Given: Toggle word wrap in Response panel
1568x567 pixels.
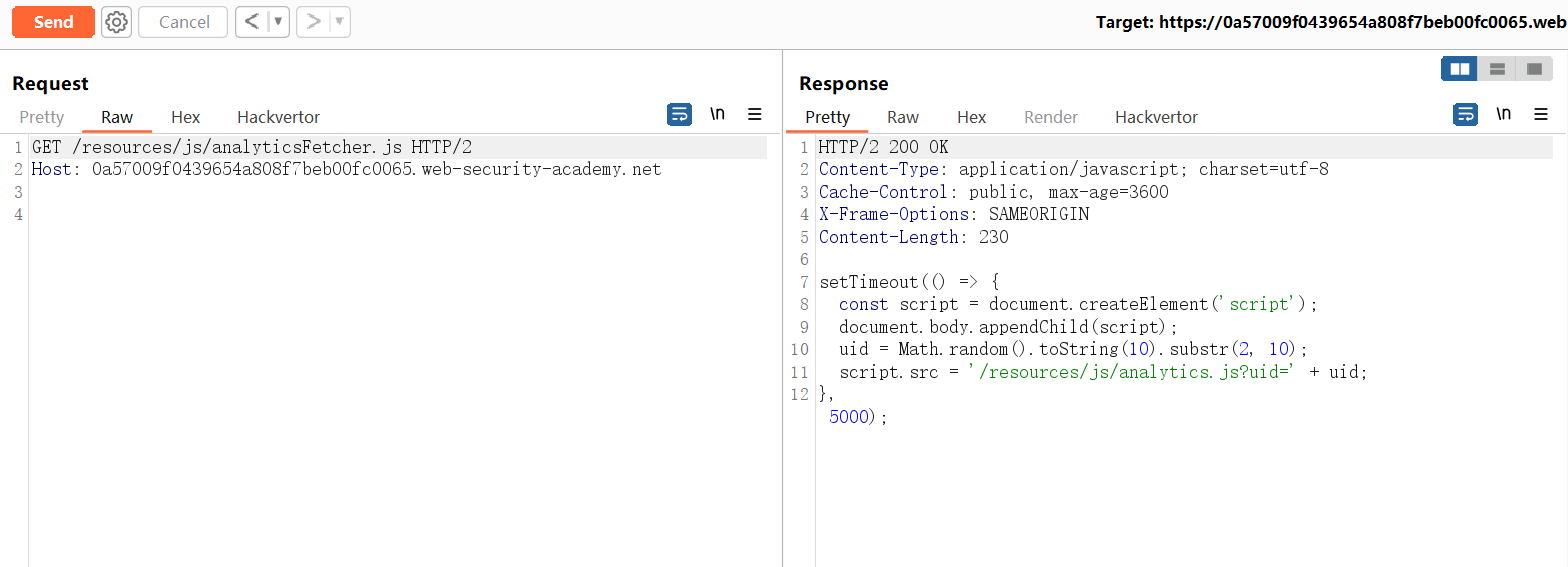Looking at the screenshot, I should pos(1465,114).
